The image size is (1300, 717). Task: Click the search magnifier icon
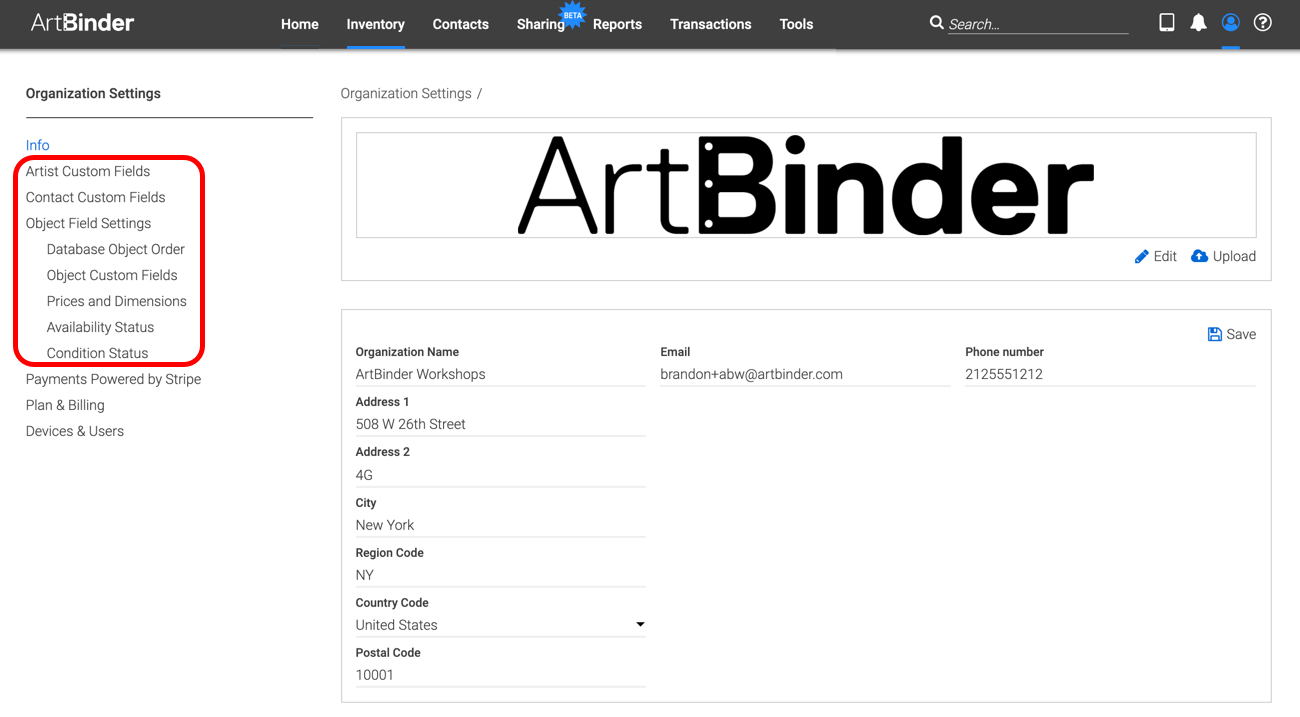point(936,22)
